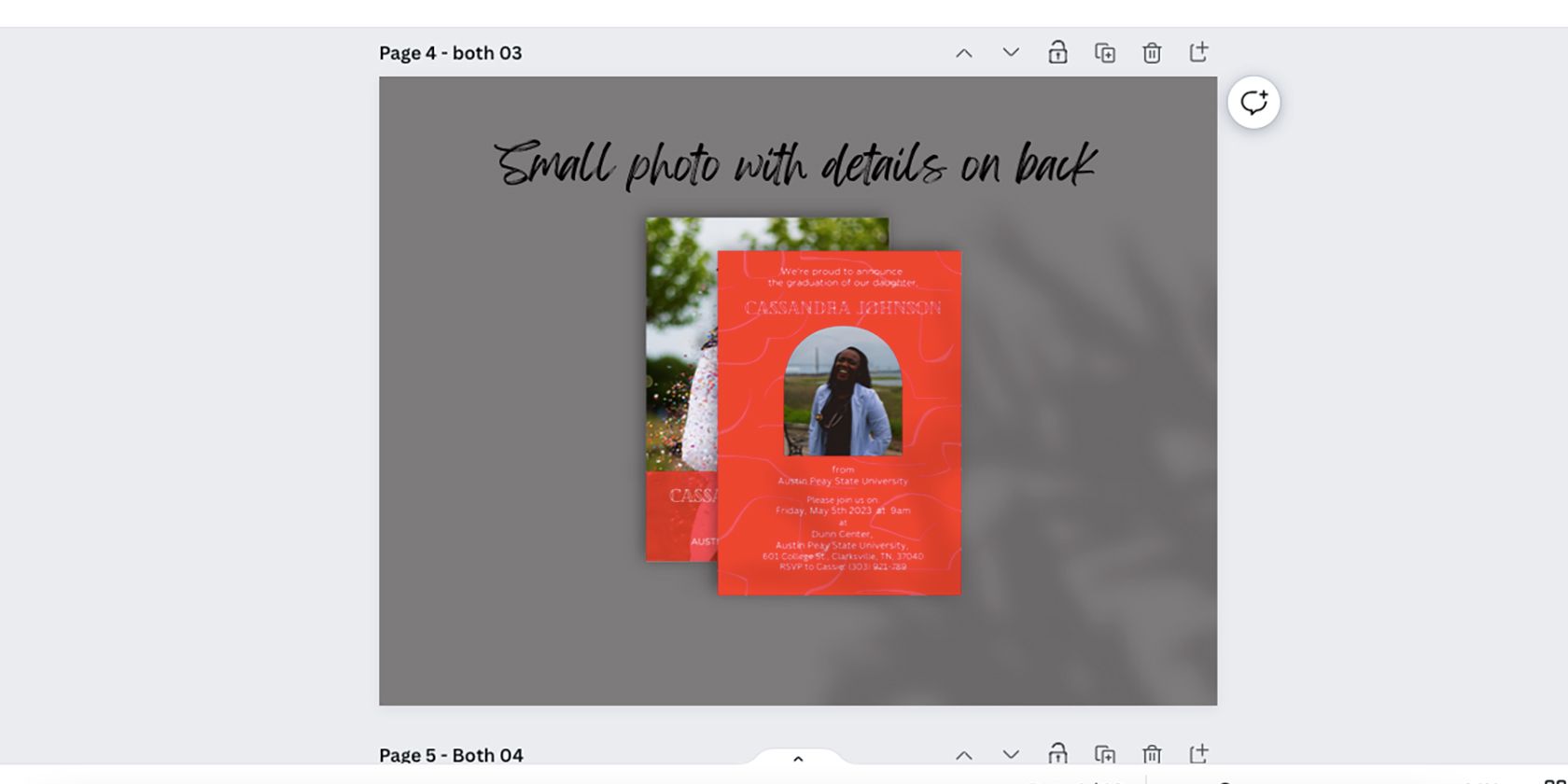This screenshot has height=784, width=1568.
Task: Add a comment using bubble icon
Action: (1253, 103)
